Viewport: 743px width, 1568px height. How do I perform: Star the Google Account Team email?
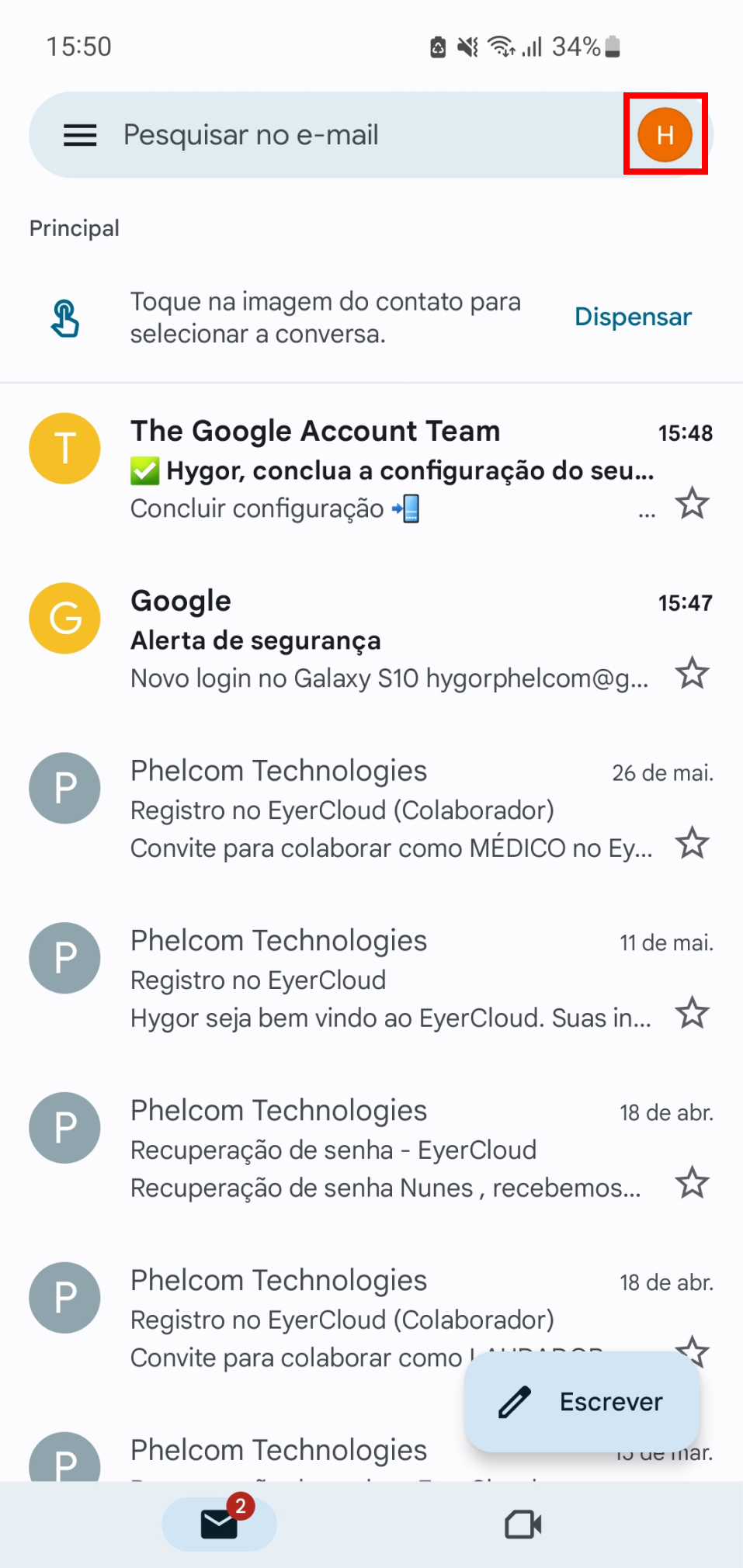click(x=692, y=504)
